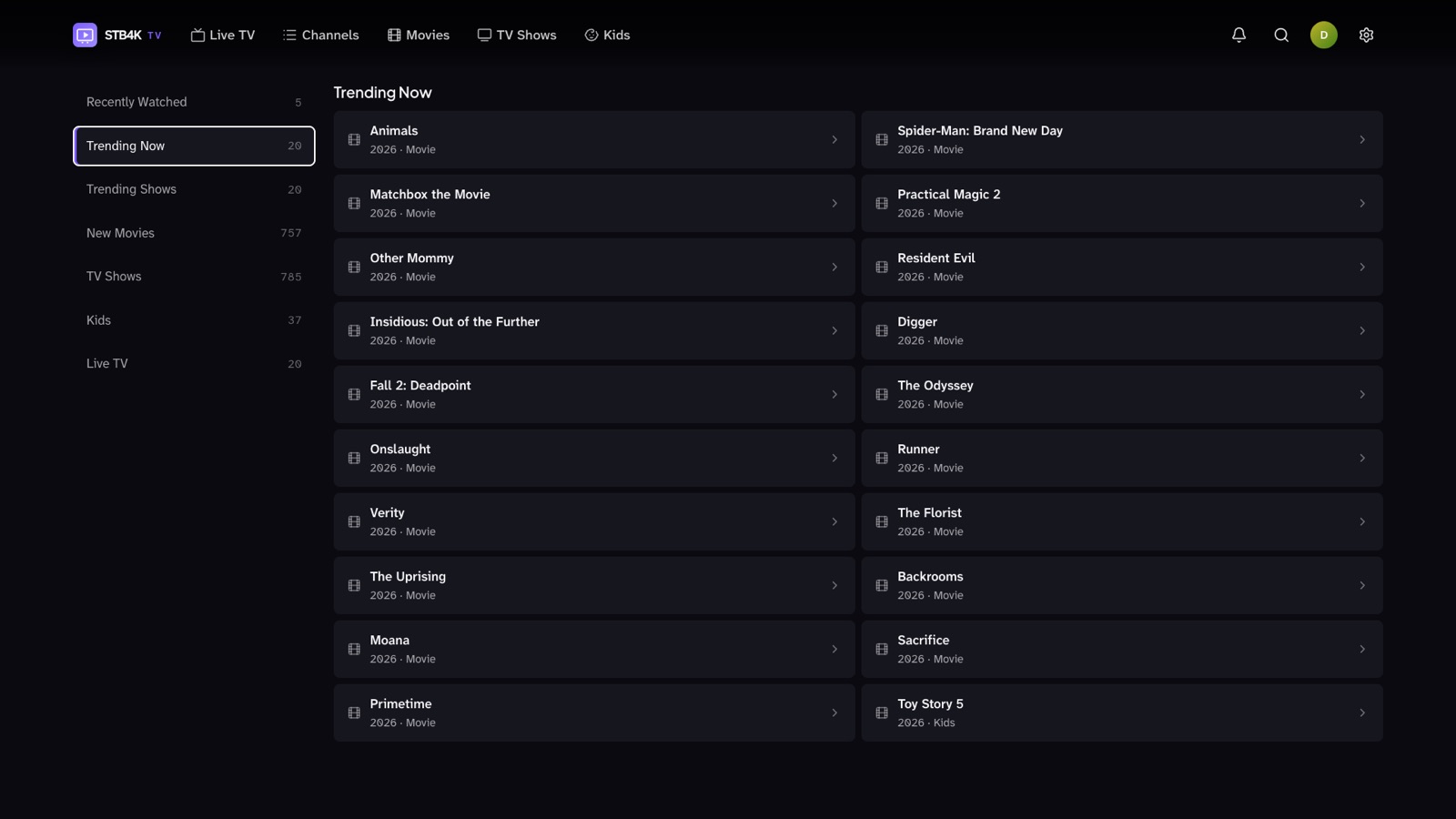Select the Kids sidebar category

coord(194,320)
